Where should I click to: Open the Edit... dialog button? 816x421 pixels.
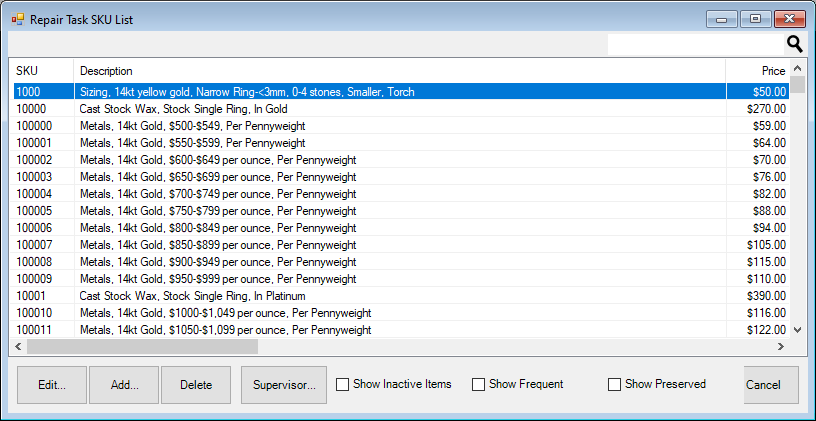click(x=52, y=385)
